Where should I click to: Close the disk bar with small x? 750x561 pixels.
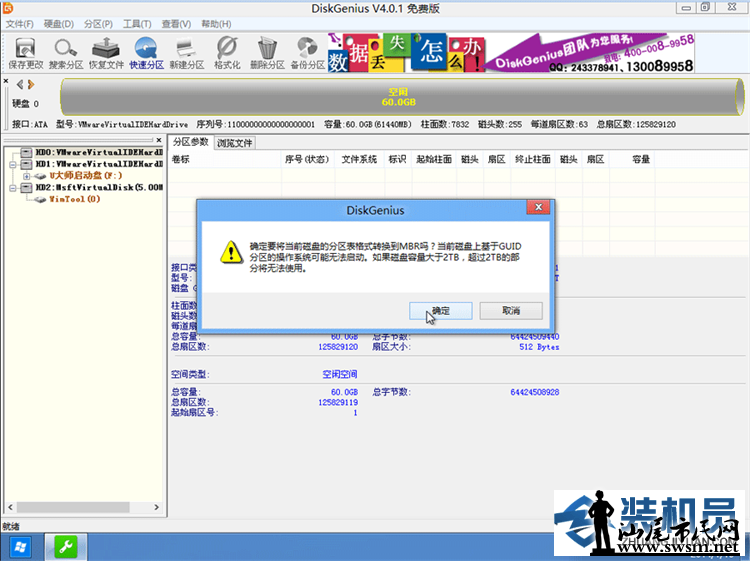coord(6,81)
